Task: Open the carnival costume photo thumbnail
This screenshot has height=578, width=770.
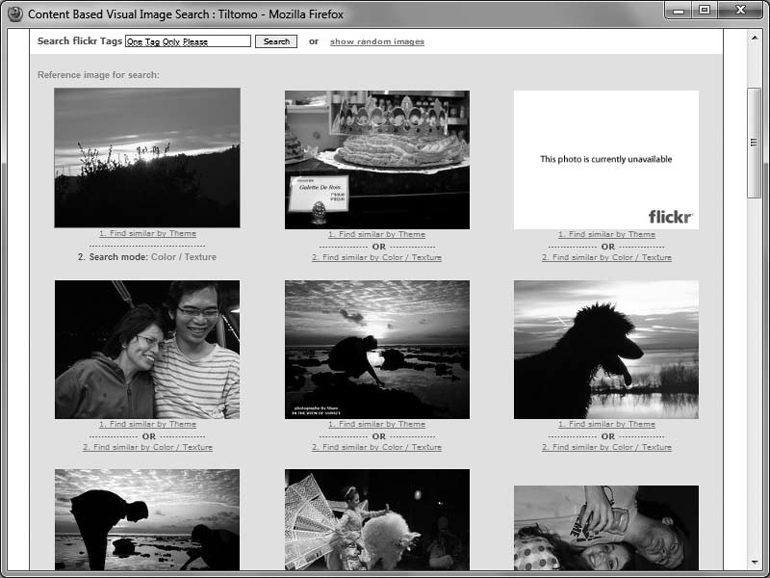Action: point(377,519)
